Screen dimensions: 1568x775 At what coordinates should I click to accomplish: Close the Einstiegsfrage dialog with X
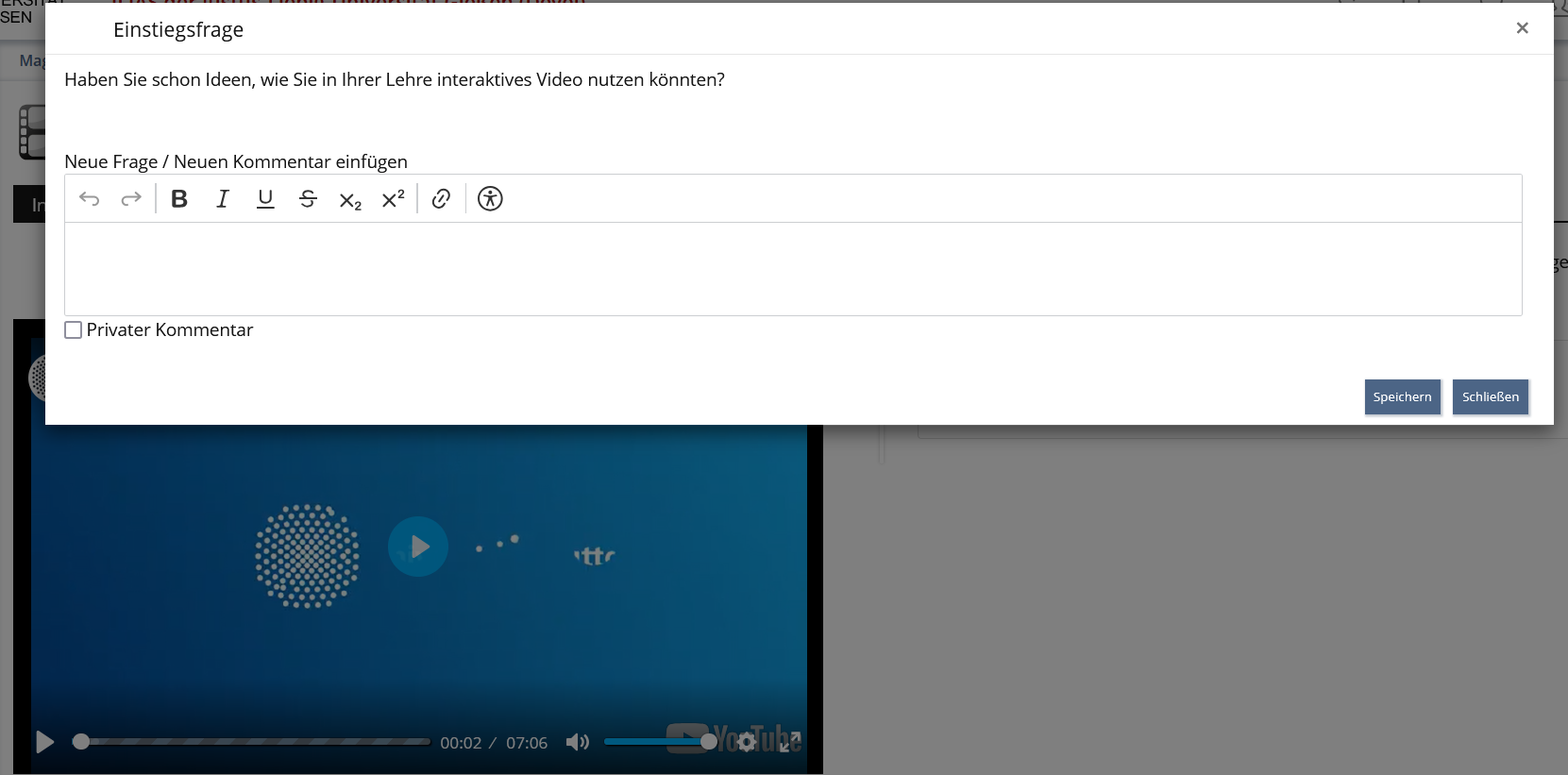1522,28
